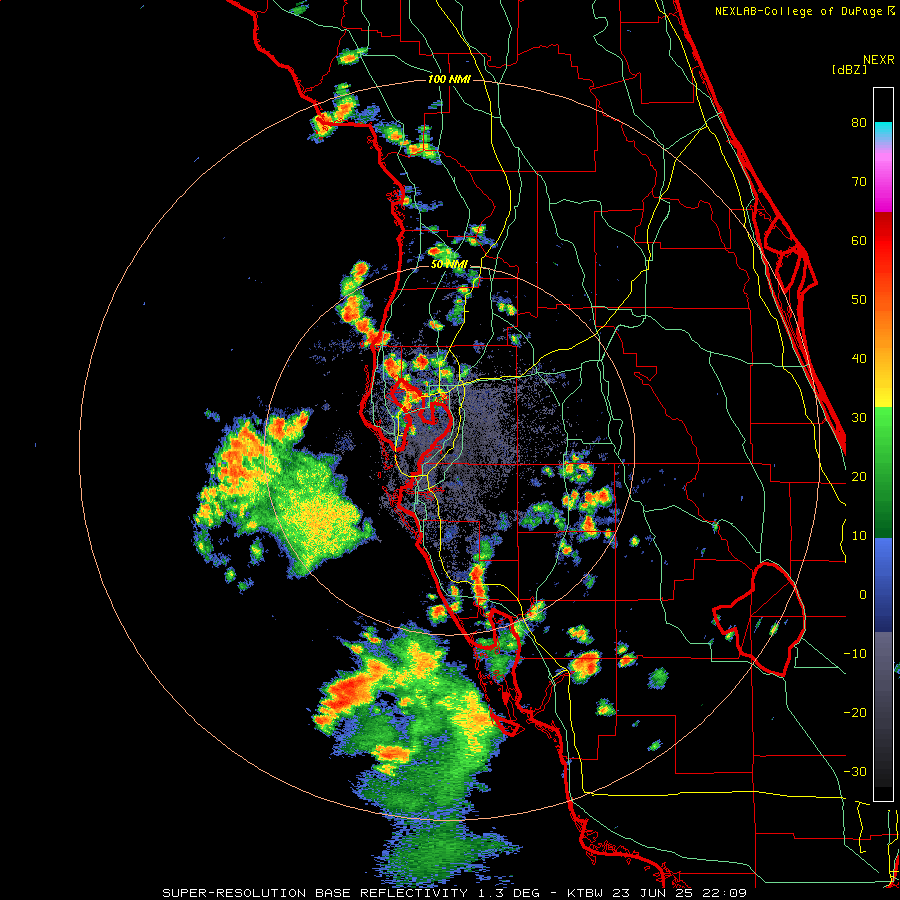The image size is (900, 900).
Task: Click the 40 value on the color scale
Action: pos(859,359)
